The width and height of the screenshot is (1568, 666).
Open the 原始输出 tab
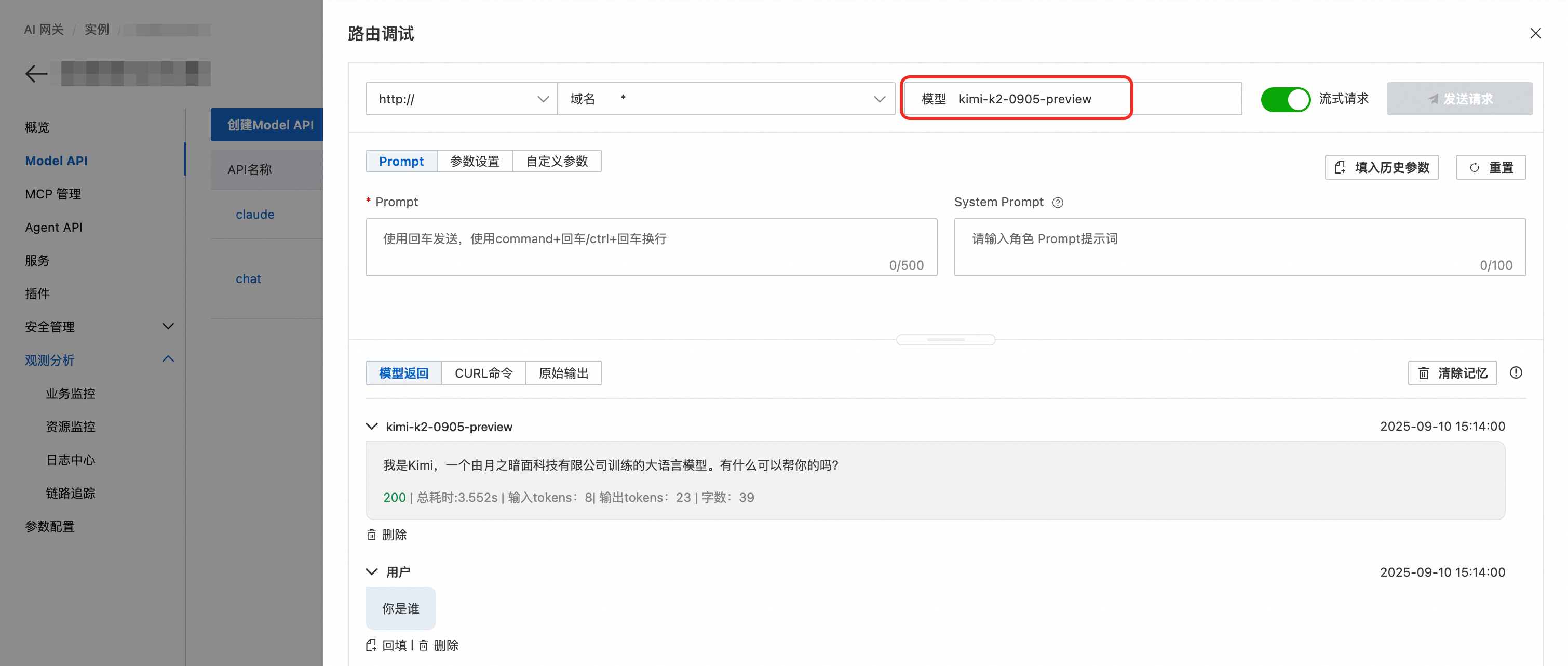pos(563,373)
